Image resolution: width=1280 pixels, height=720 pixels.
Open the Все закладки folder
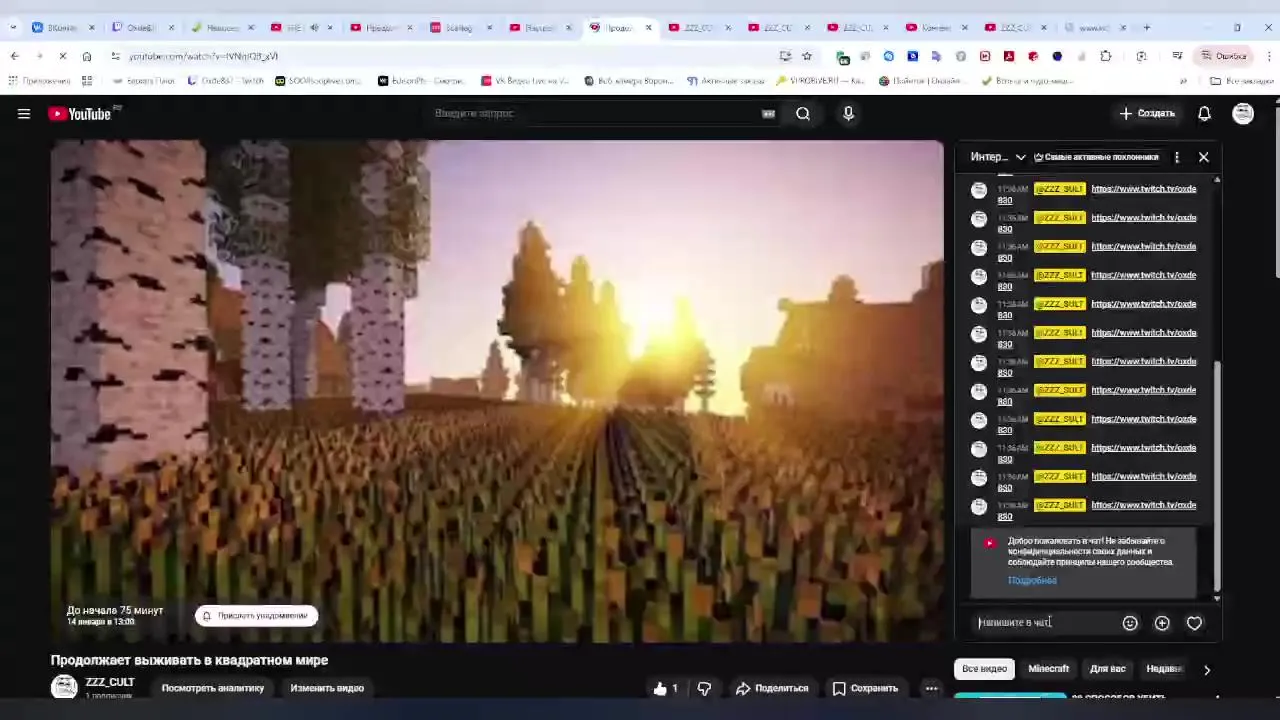[1241, 81]
